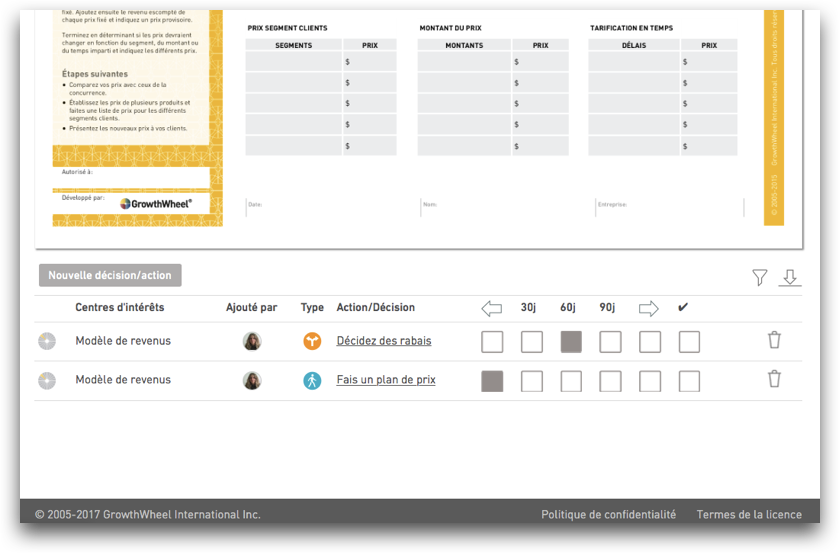Open the Décidez des rabais link
The height and width of the screenshot is (553, 840).
(384, 341)
